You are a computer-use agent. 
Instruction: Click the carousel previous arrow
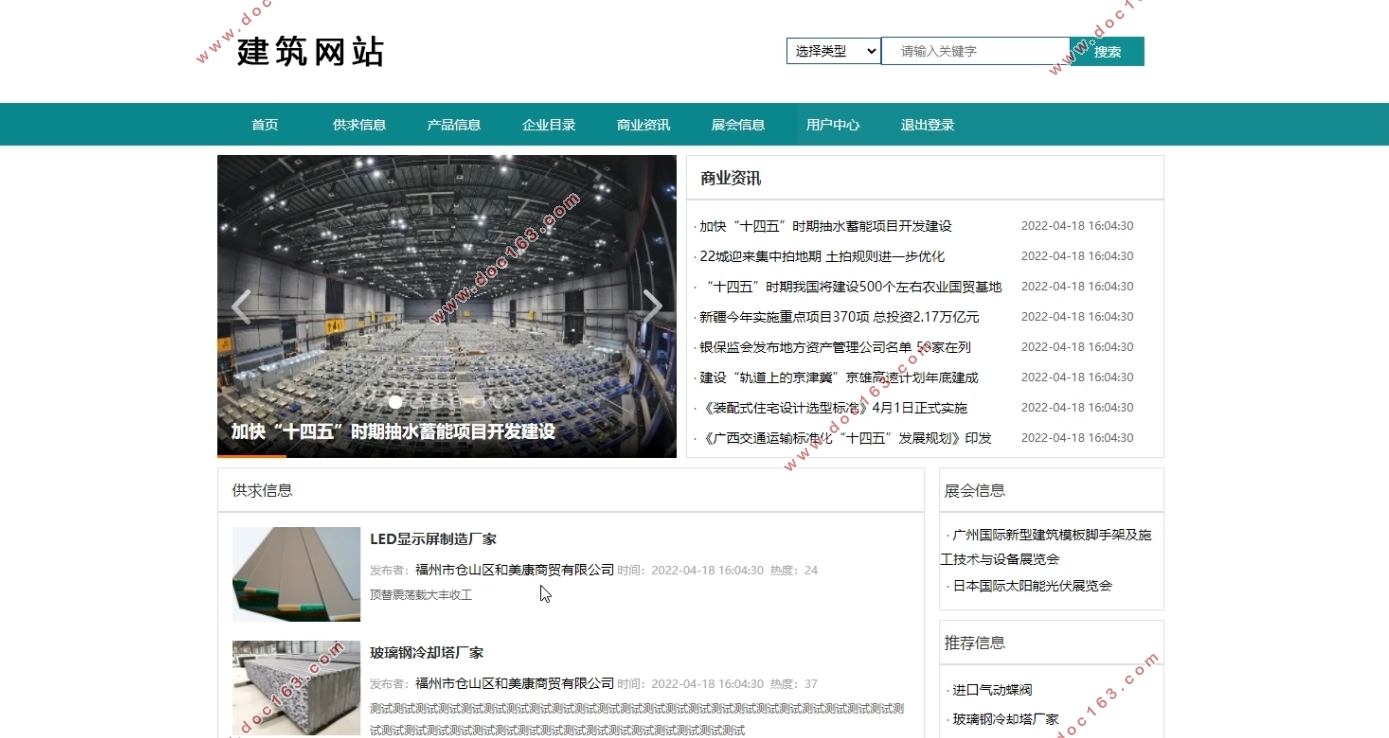[x=241, y=306]
